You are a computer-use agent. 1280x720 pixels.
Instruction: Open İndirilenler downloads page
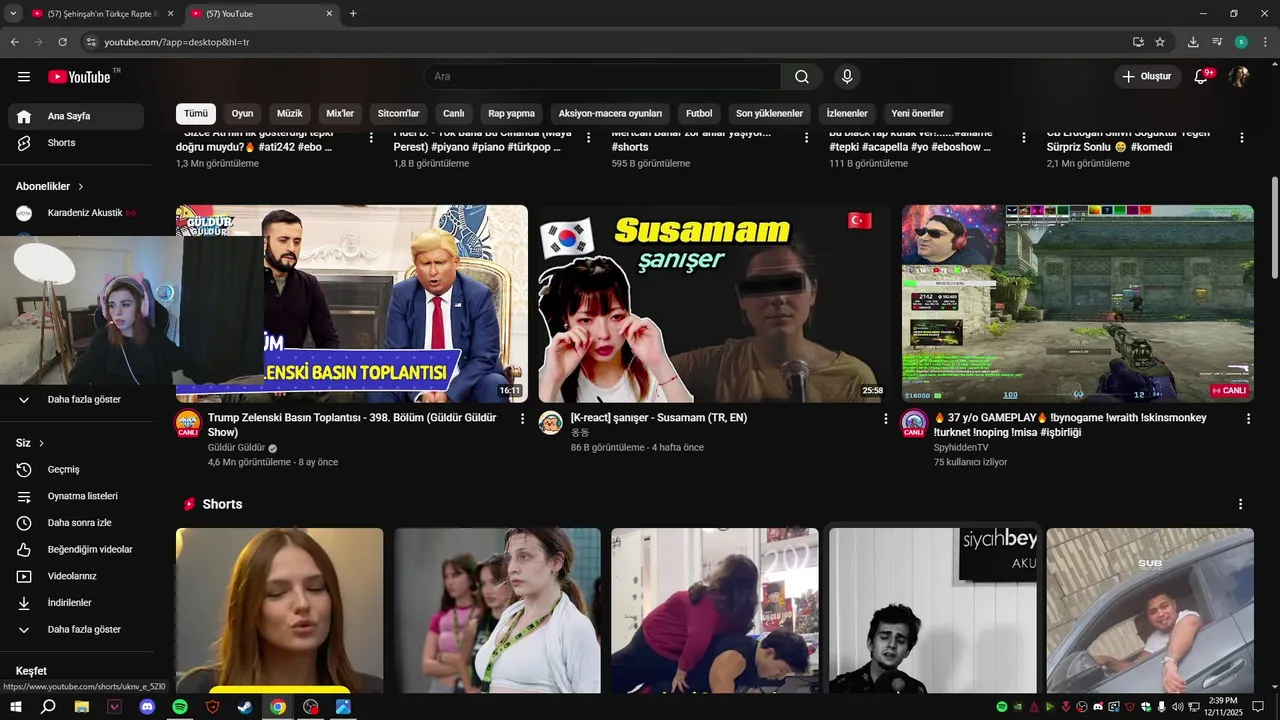tap(76, 603)
